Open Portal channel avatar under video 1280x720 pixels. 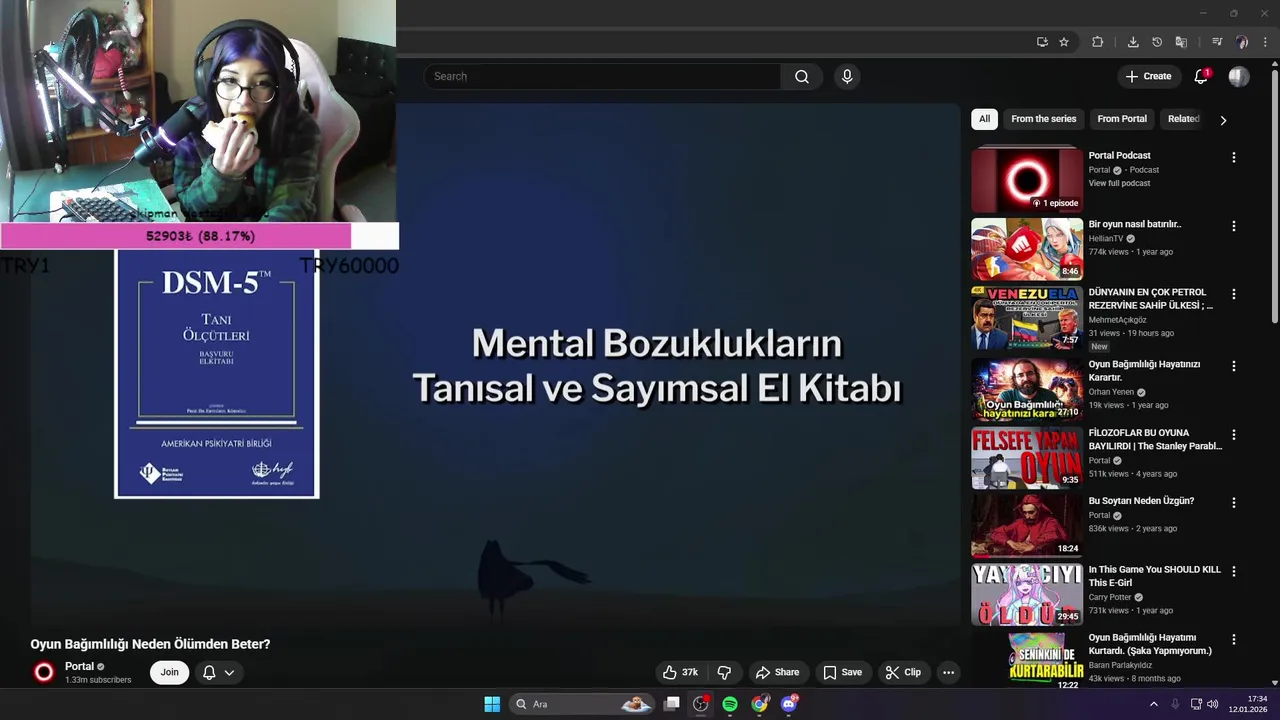click(x=44, y=673)
